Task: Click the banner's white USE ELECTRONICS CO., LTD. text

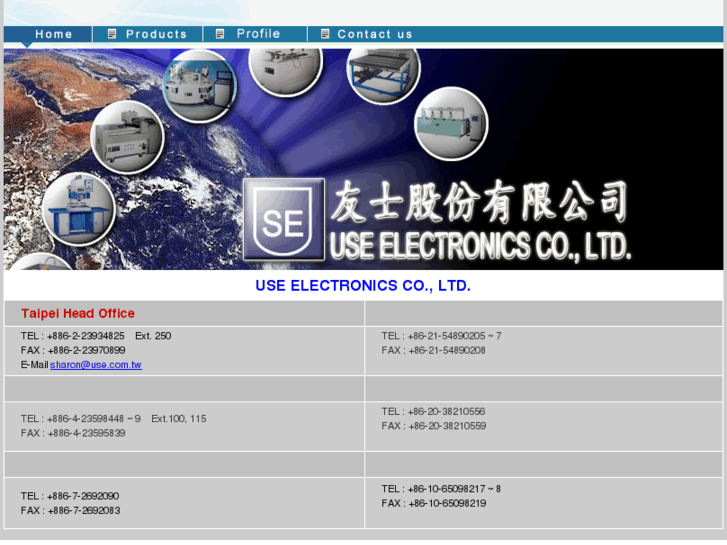Action: [480, 246]
